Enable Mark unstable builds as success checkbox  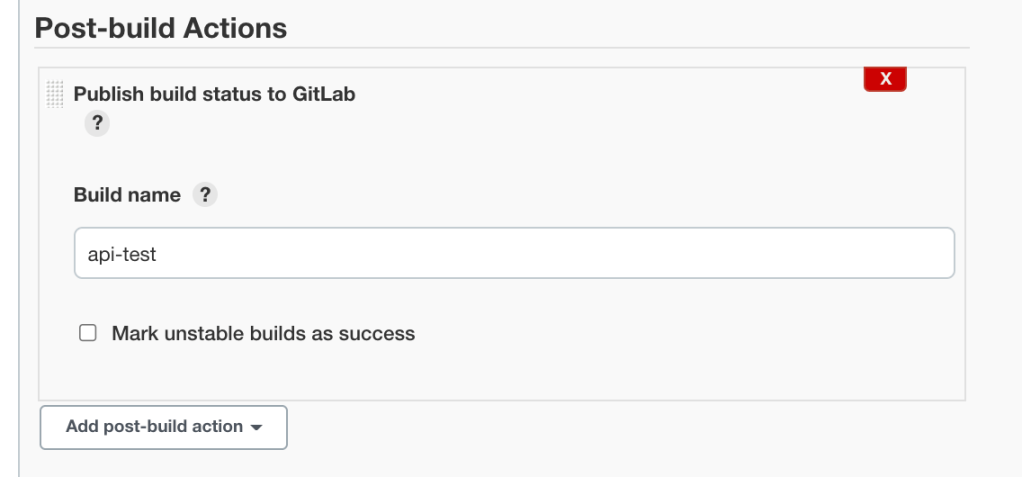(x=89, y=333)
